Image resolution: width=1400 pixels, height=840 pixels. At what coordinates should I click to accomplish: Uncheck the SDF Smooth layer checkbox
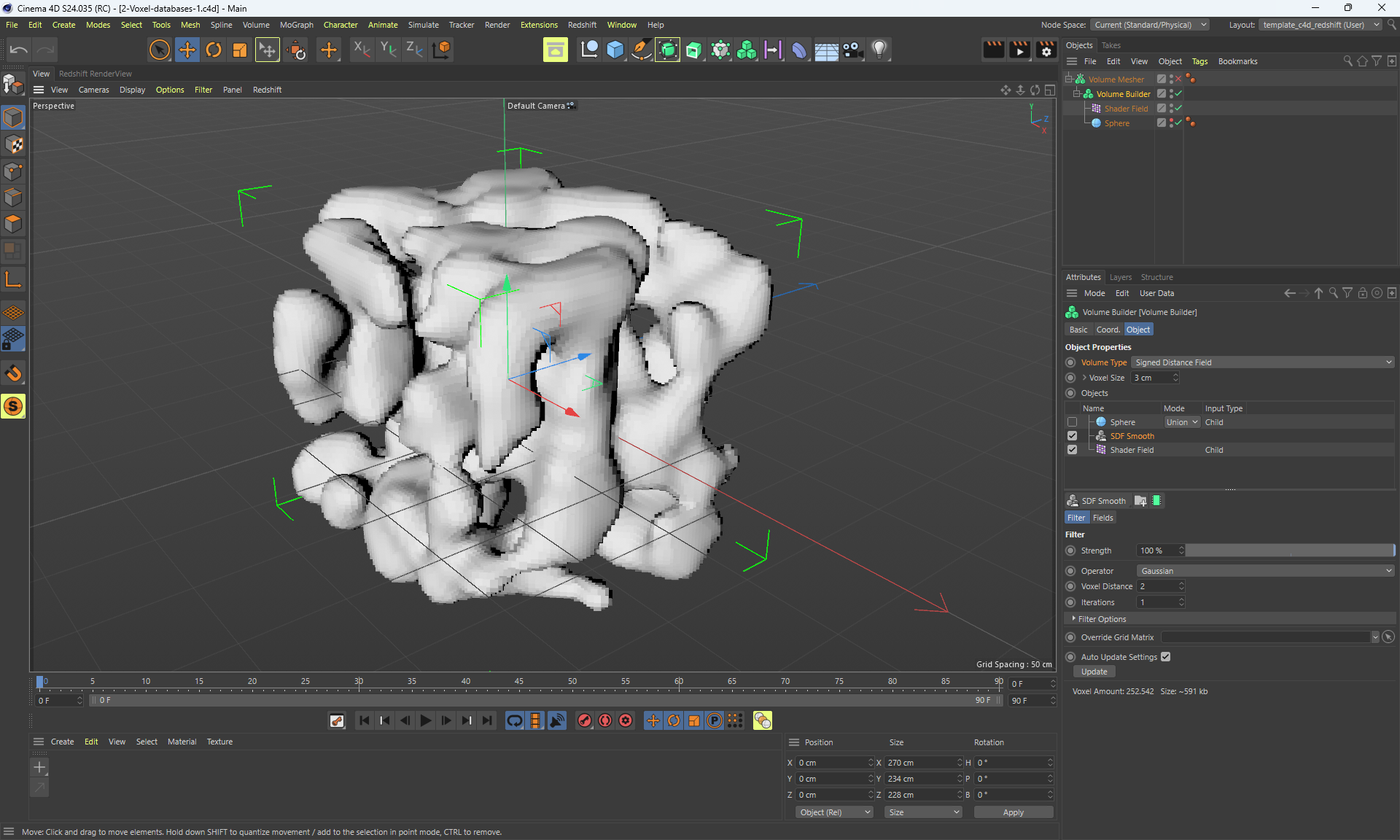click(x=1072, y=436)
